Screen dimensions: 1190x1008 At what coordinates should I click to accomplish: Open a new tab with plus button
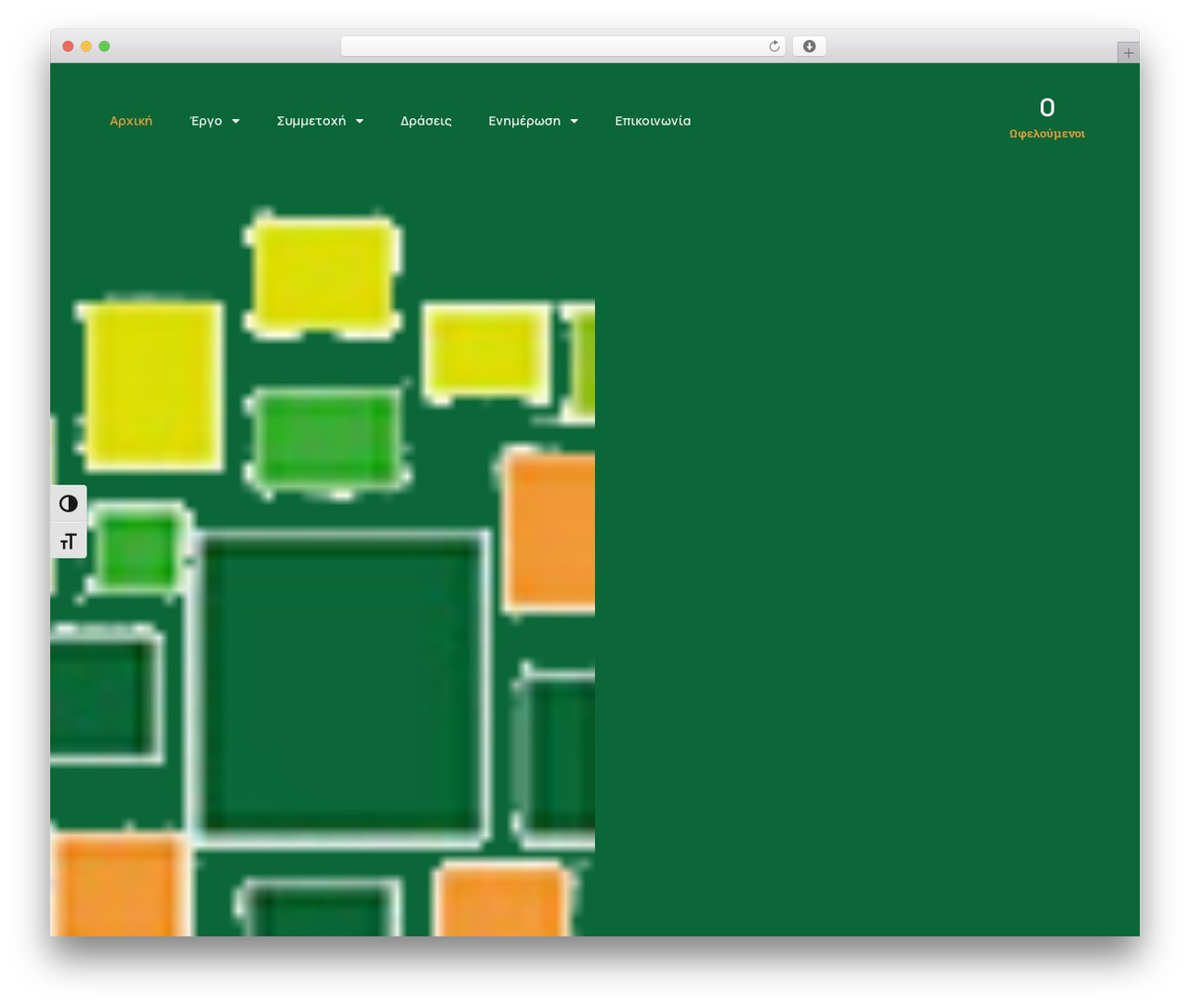pyautogui.click(x=1128, y=53)
